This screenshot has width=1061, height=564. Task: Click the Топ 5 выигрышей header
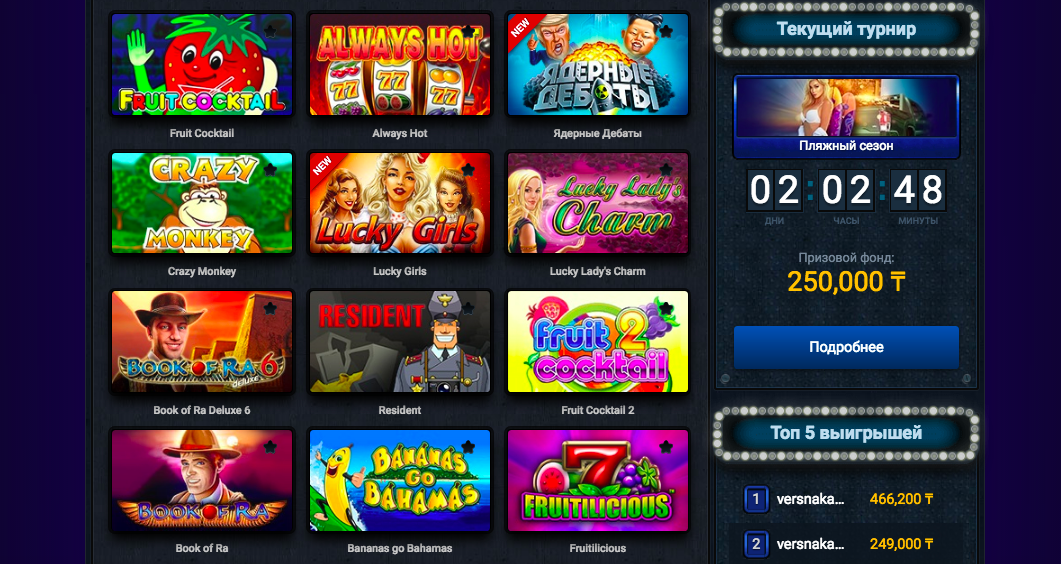tap(846, 433)
